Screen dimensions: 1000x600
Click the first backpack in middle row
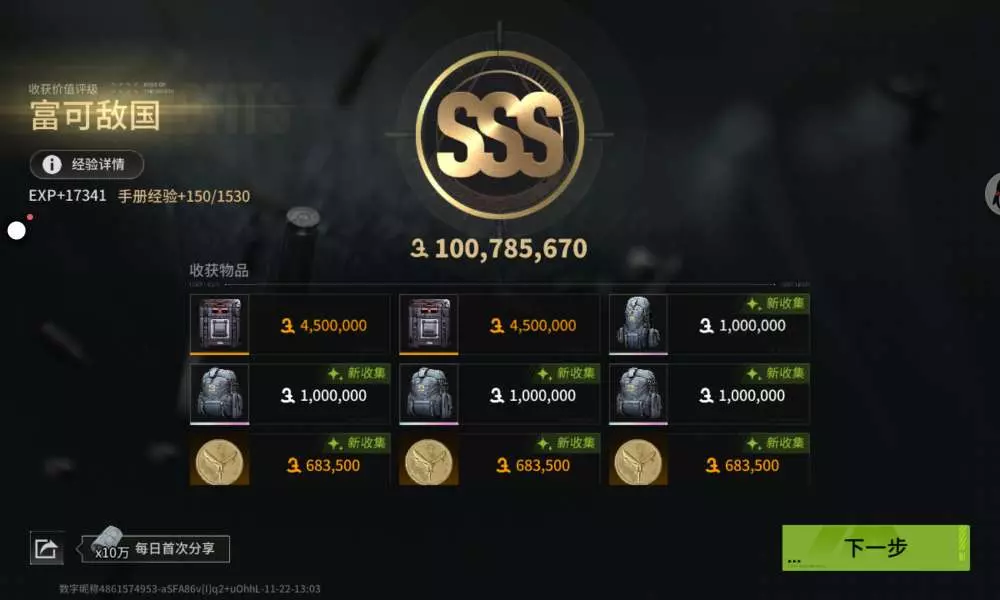pyautogui.click(x=290, y=395)
